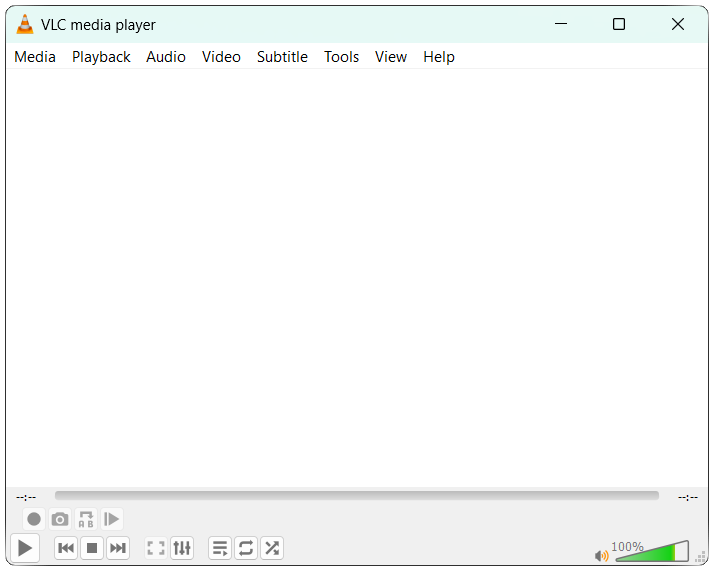Stop playback with the Stop button
The image size is (713, 571).
click(x=92, y=548)
